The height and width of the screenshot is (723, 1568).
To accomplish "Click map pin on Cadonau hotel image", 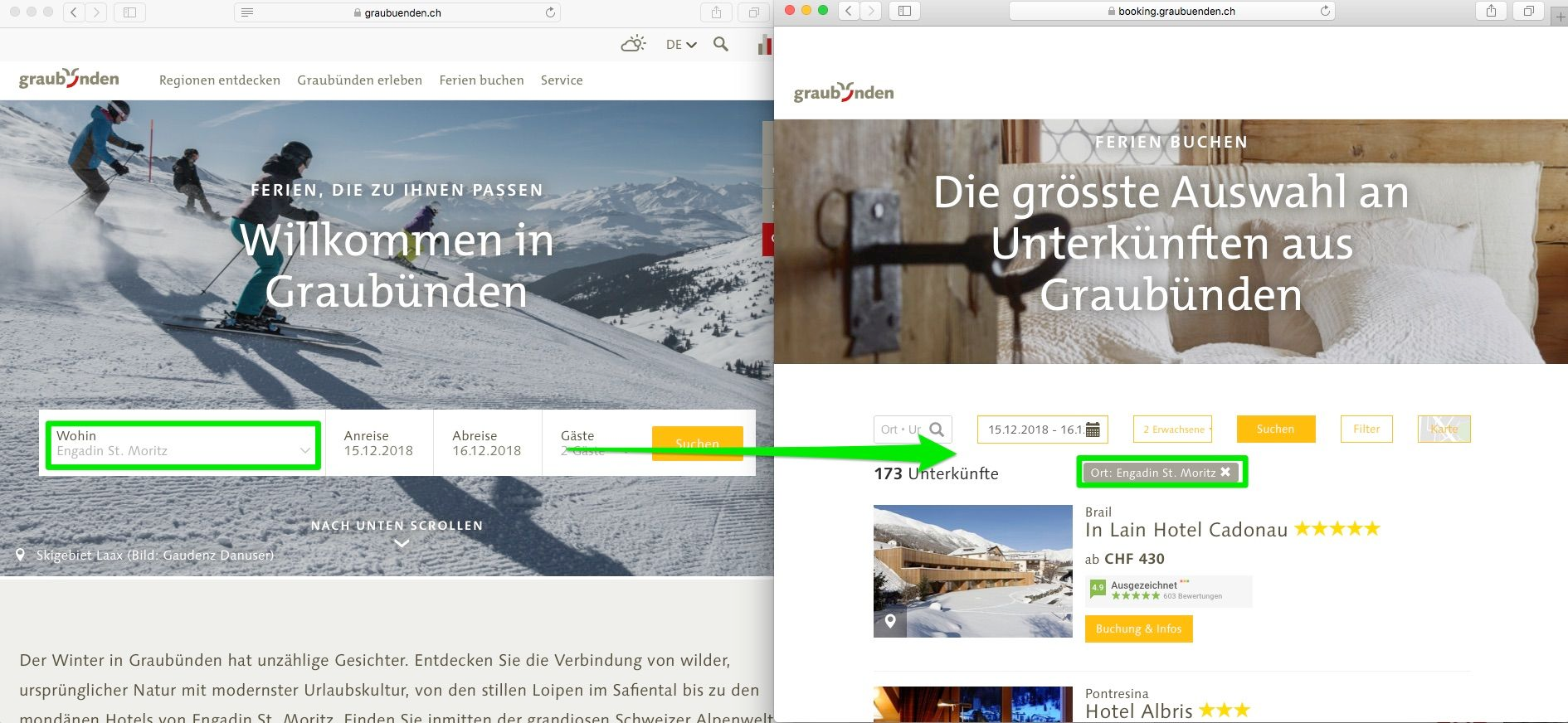I will [x=890, y=621].
